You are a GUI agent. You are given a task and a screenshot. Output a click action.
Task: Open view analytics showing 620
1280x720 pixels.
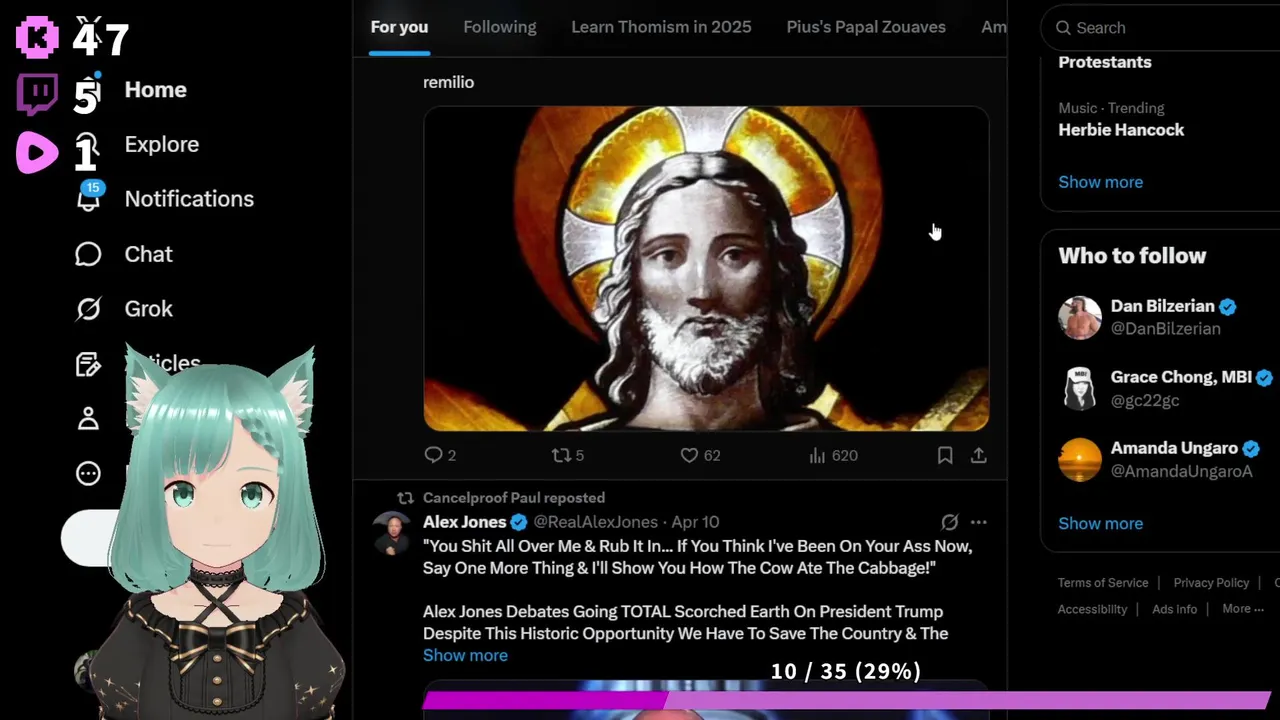(x=833, y=455)
